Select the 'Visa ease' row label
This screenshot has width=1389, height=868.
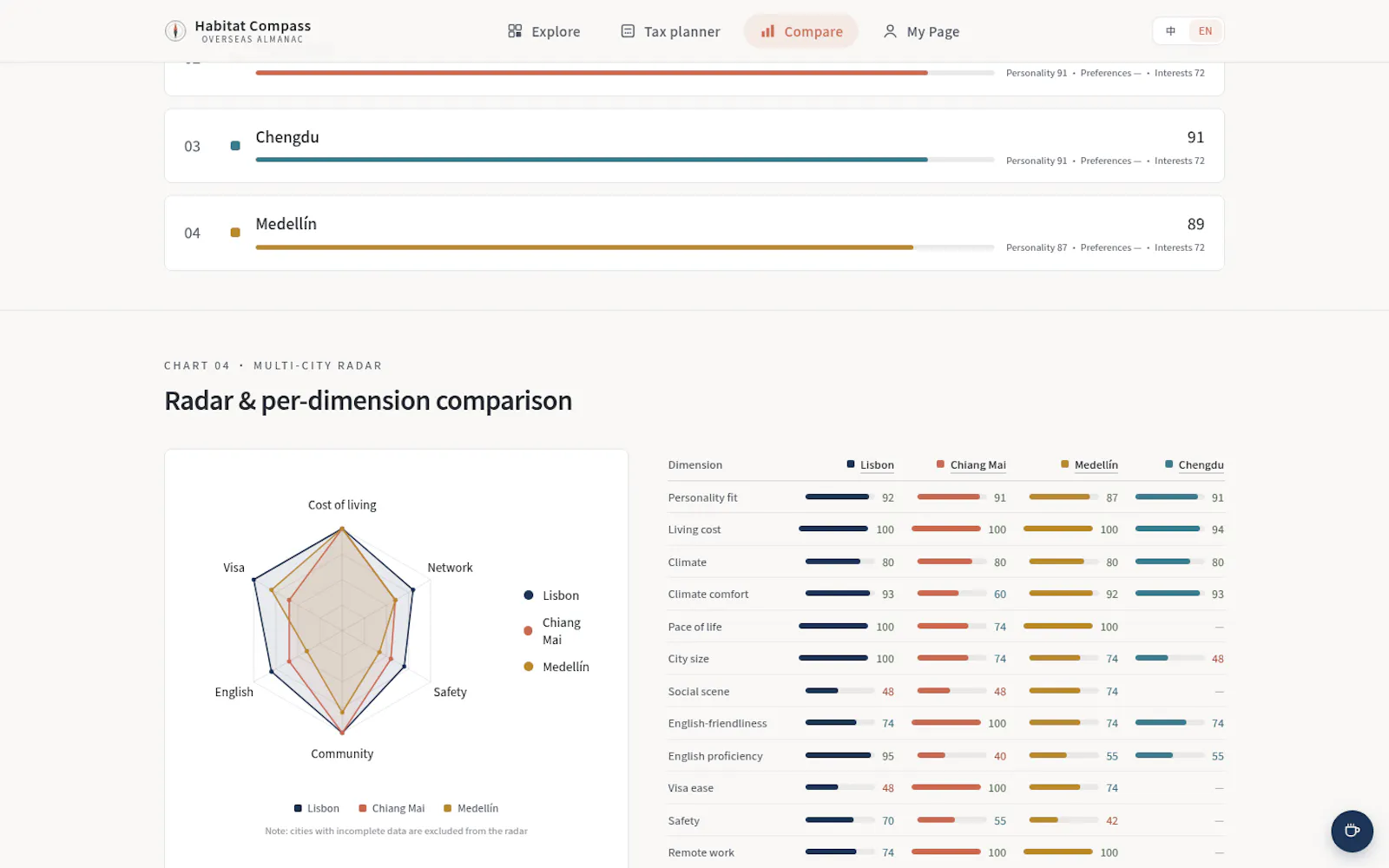coord(691,788)
